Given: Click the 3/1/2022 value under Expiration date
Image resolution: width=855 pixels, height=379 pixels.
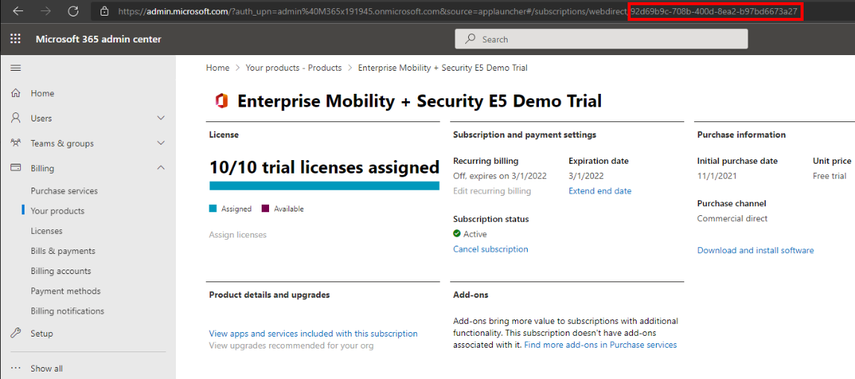Looking at the screenshot, I should click(585, 176).
